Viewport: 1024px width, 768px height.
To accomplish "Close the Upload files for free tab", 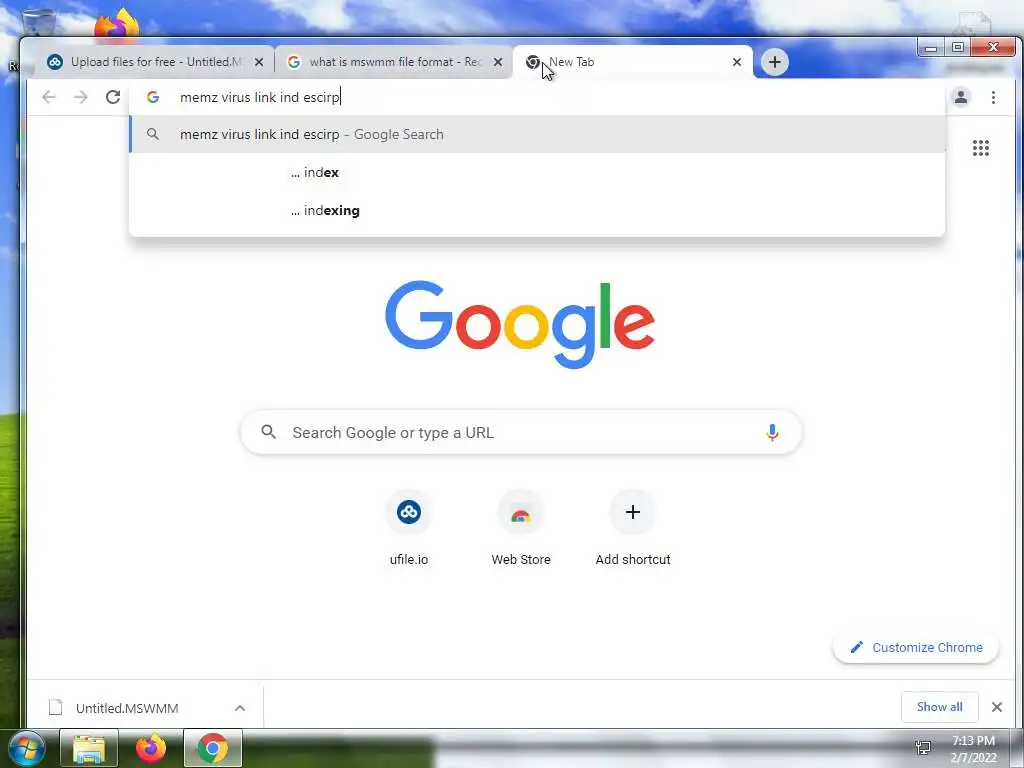I will 259,62.
